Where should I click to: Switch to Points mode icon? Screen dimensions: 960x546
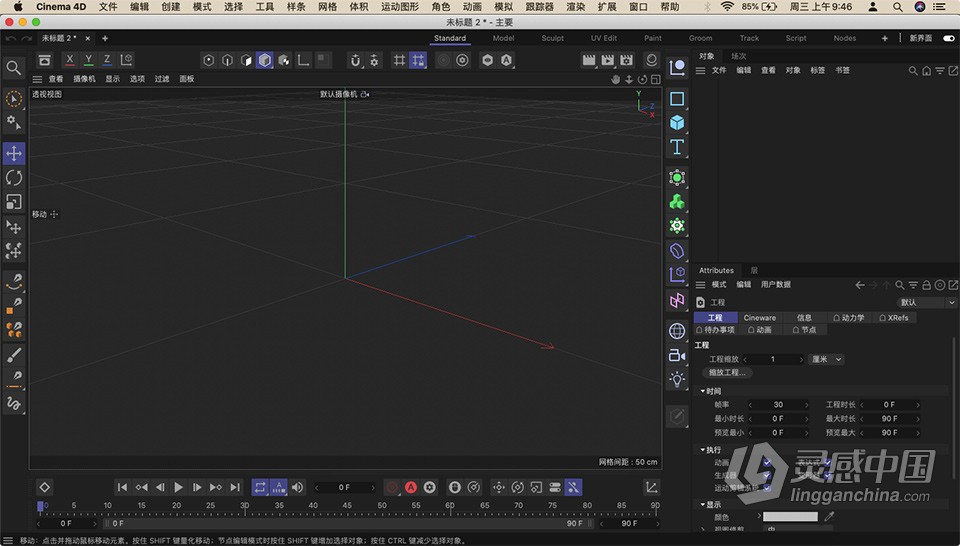tap(209, 60)
